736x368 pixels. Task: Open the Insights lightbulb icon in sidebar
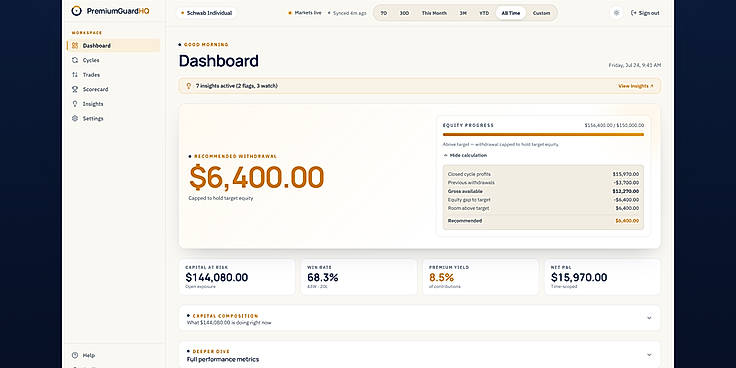75,104
